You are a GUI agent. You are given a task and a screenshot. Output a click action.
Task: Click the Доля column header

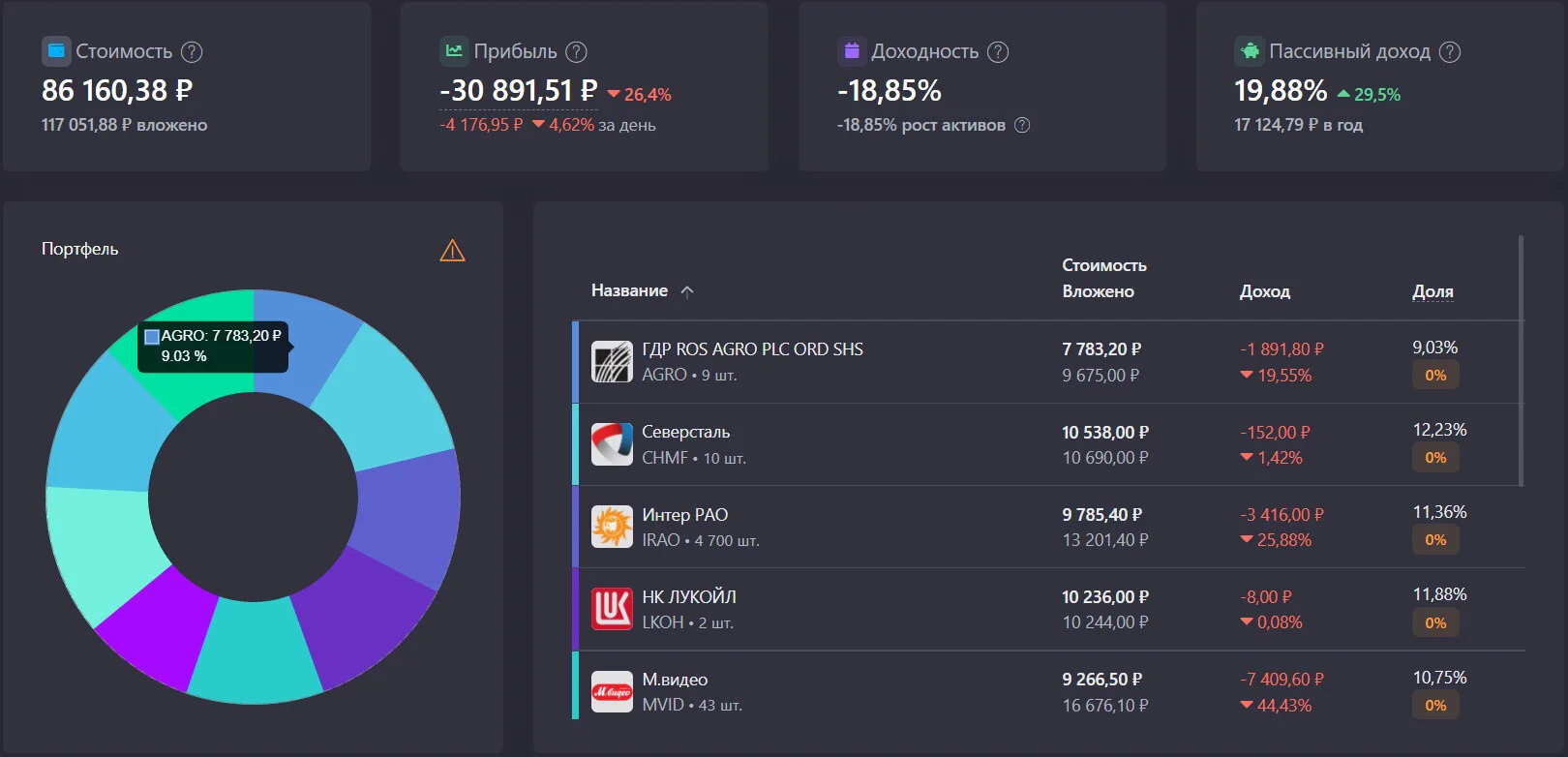click(1432, 291)
